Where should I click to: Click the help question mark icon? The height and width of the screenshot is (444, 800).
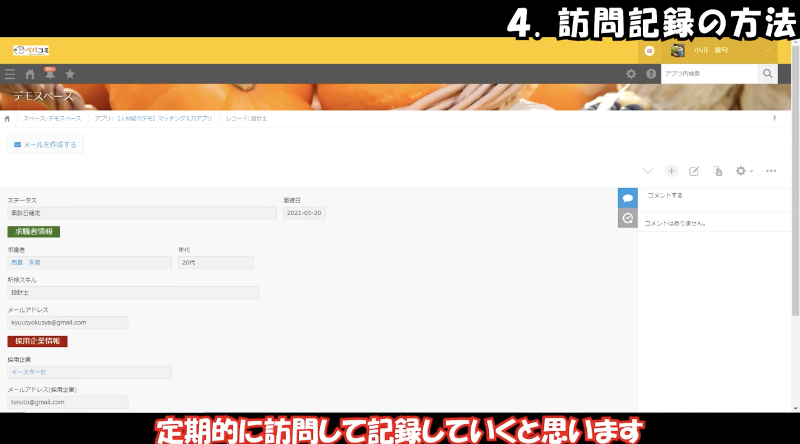(x=651, y=74)
